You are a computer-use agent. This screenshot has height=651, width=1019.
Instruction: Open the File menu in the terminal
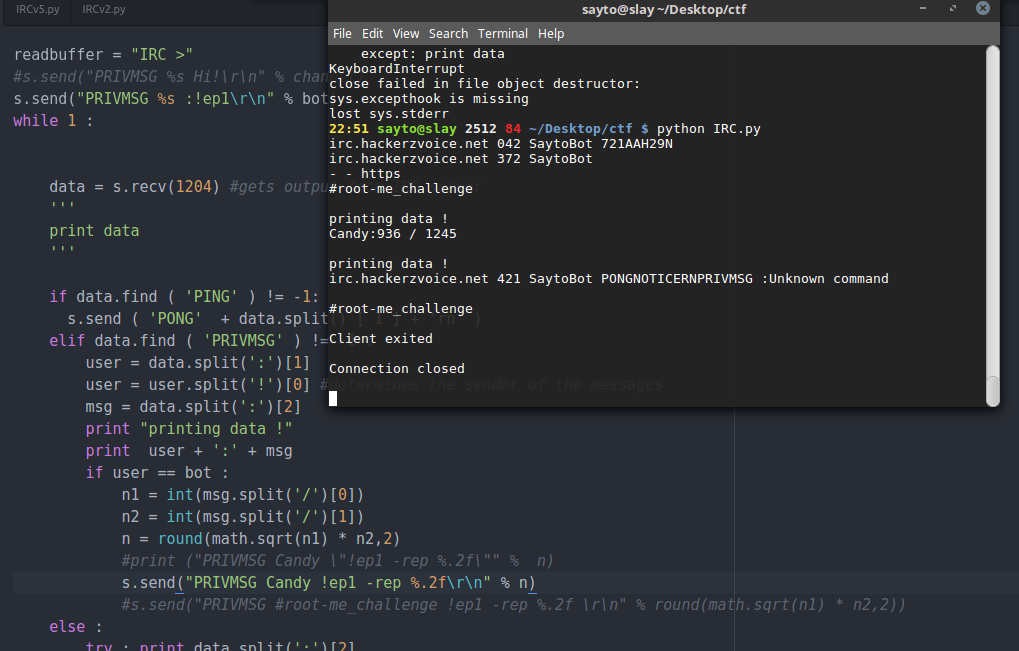tap(342, 34)
